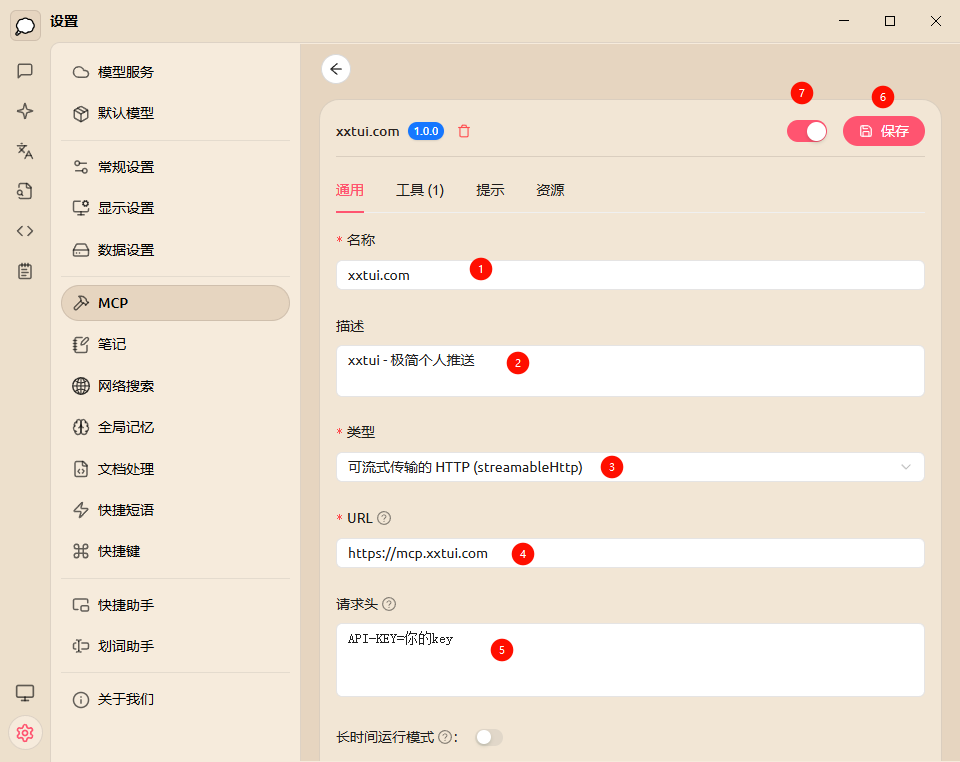Open the translation tool icon
This screenshot has width=960, height=762.
pos(25,151)
